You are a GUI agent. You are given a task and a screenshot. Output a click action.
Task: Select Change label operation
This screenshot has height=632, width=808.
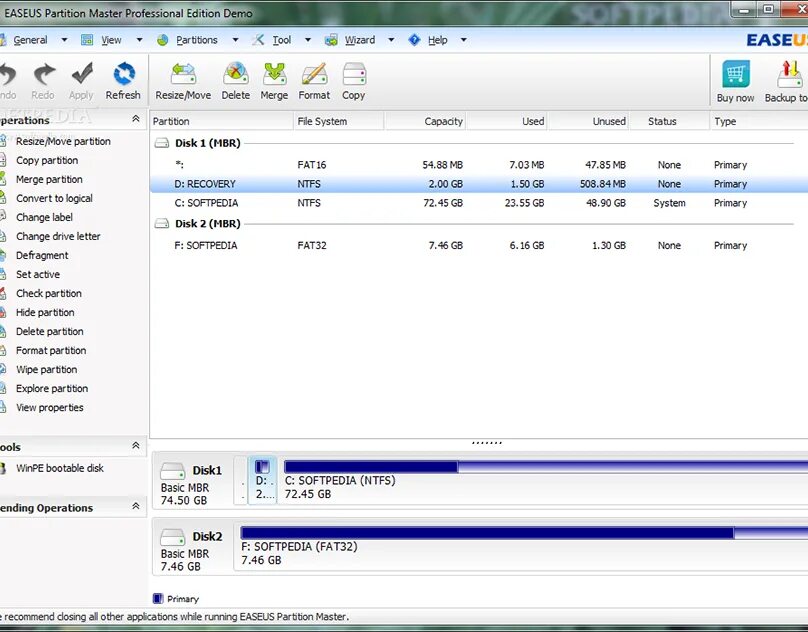(44, 218)
